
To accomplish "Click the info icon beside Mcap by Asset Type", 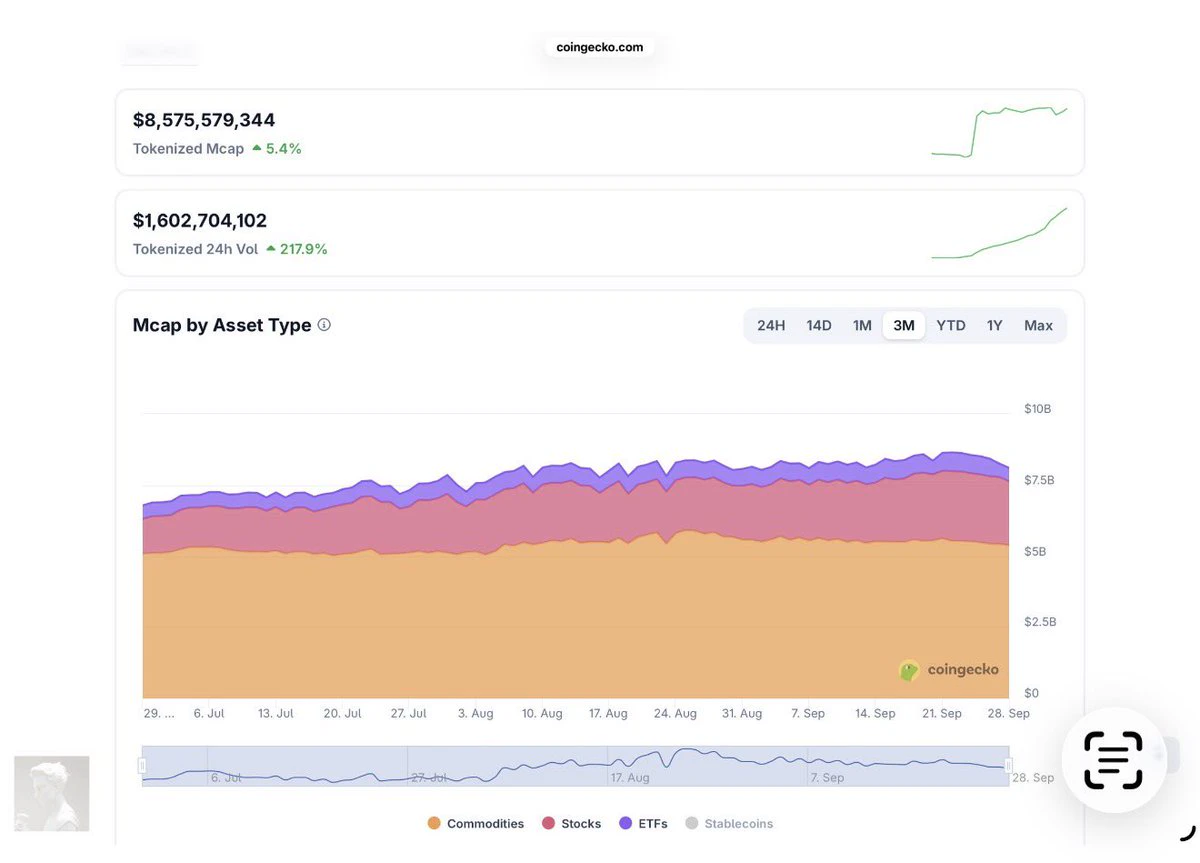I will [x=324, y=325].
